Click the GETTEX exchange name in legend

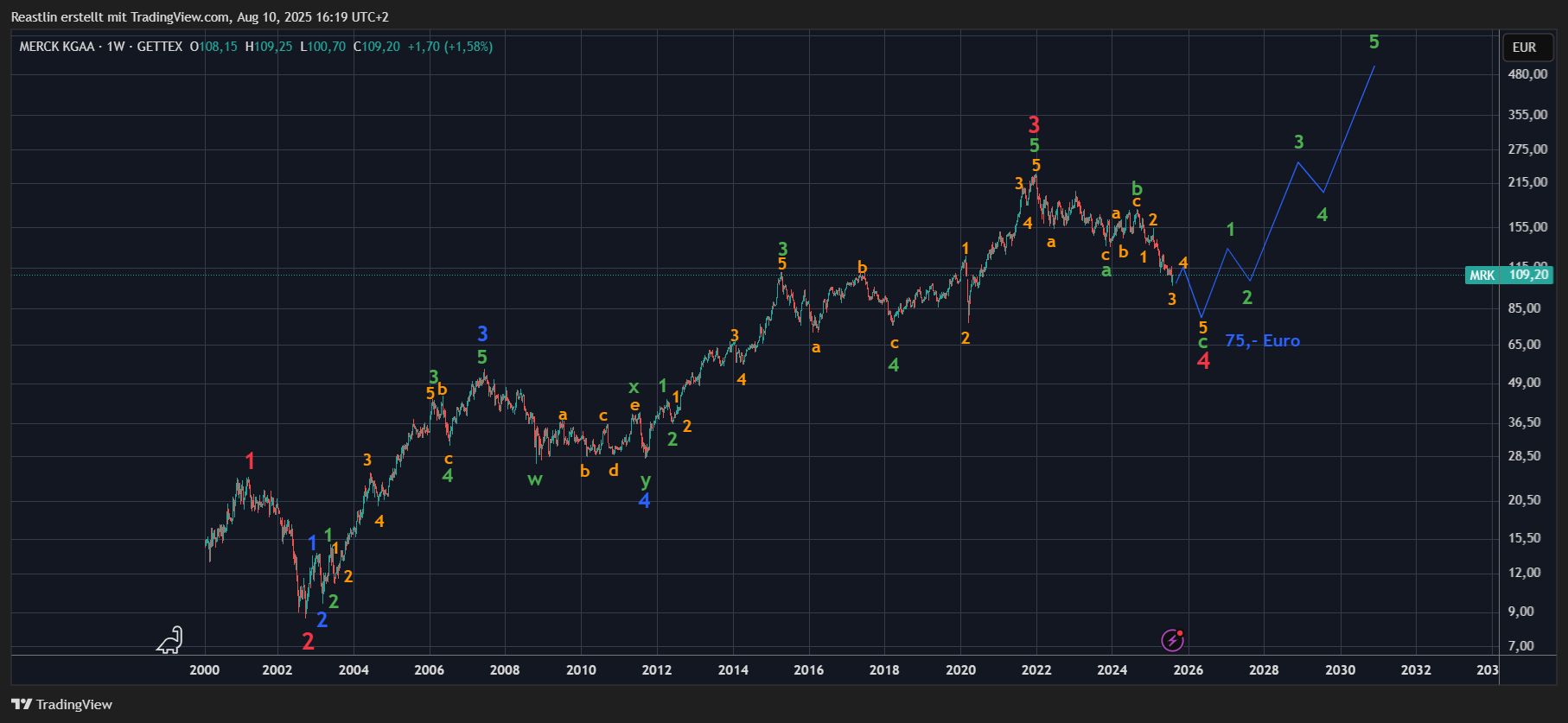tap(160, 47)
